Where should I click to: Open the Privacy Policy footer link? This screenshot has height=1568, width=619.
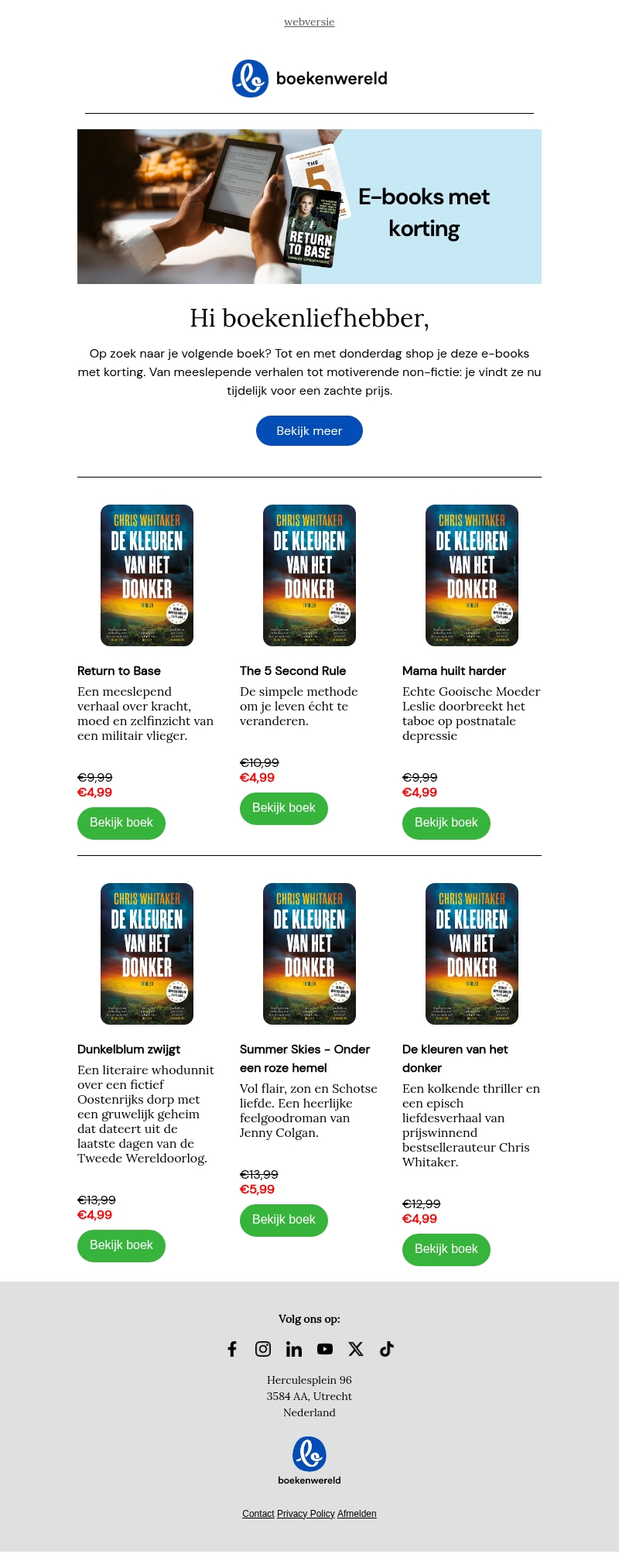306,1513
